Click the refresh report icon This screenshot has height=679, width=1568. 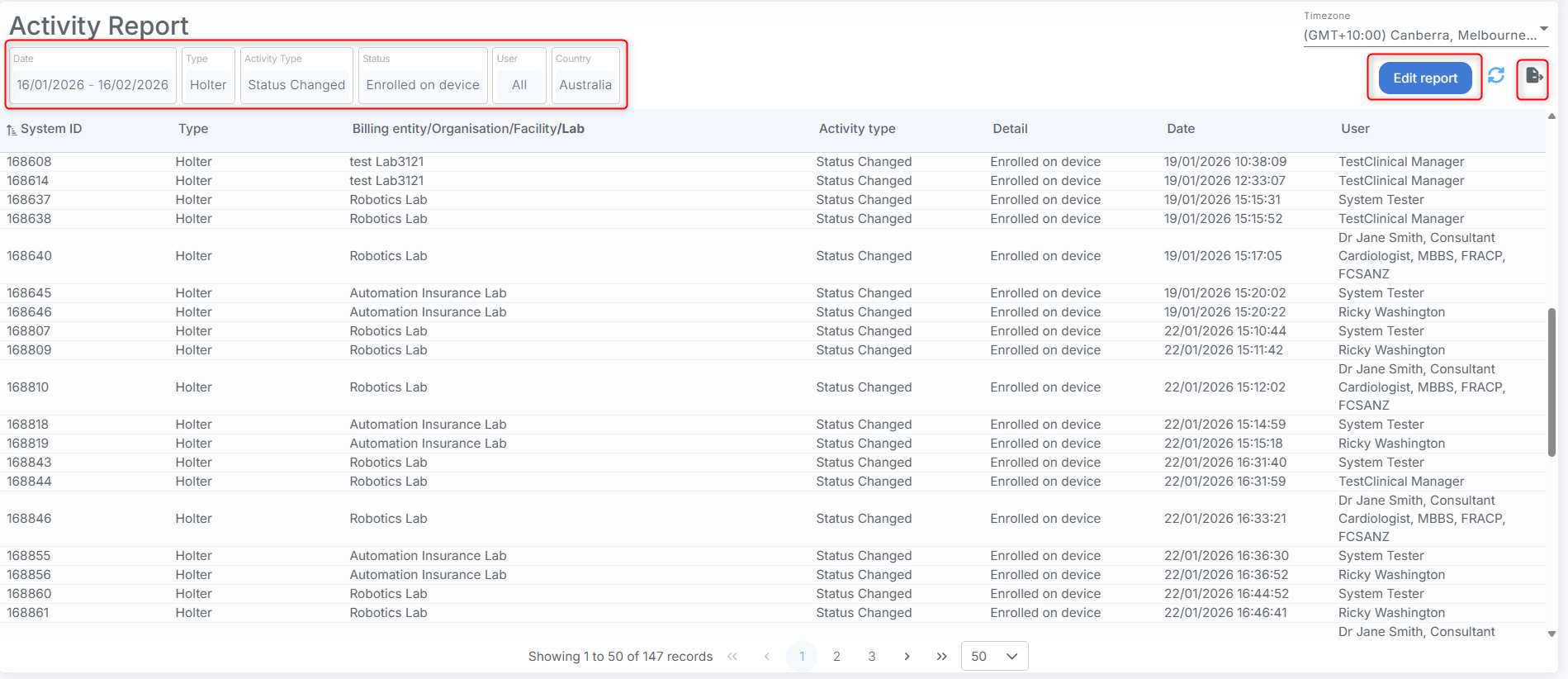(x=1495, y=76)
